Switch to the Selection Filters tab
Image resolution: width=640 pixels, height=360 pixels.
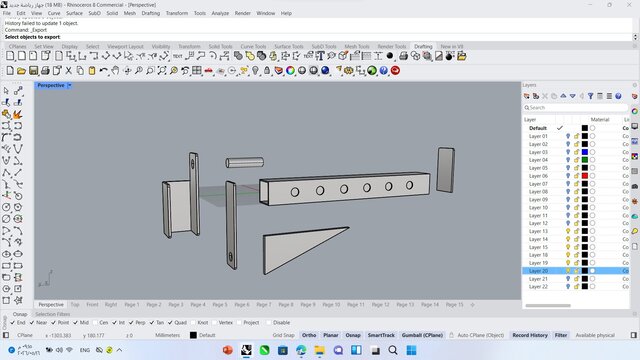pos(52,314)
